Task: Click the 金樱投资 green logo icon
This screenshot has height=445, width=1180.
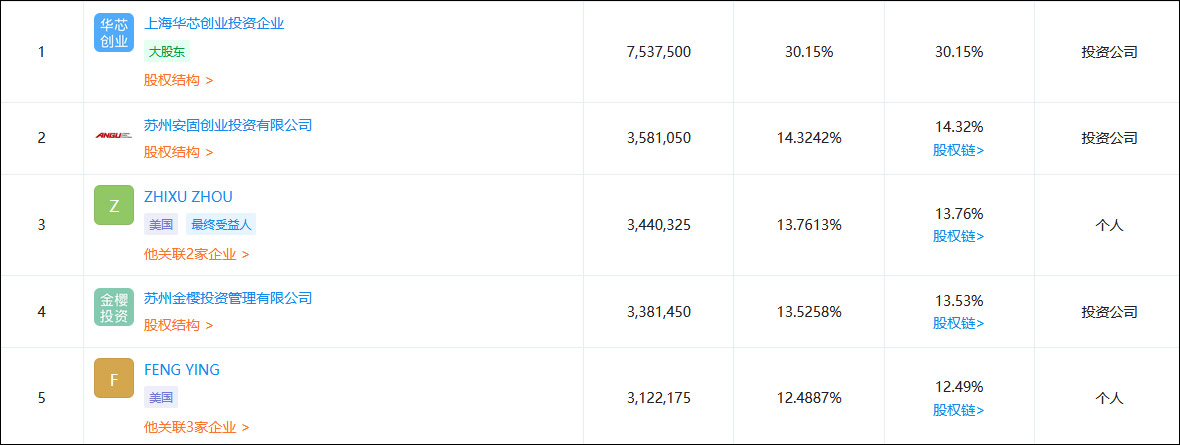Action: tap(114, 307)
